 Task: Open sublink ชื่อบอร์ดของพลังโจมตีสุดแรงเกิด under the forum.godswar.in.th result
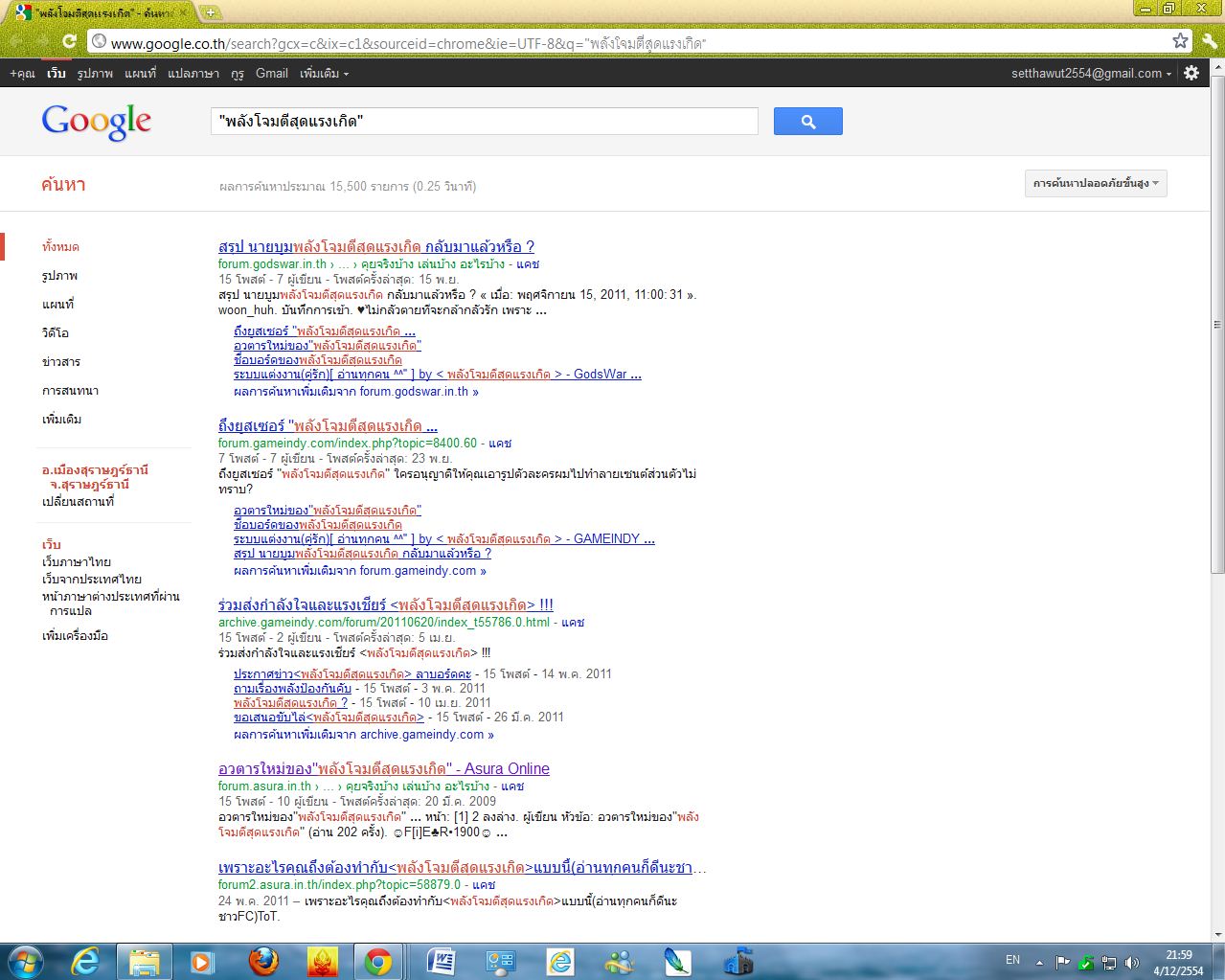pos(318,360)
